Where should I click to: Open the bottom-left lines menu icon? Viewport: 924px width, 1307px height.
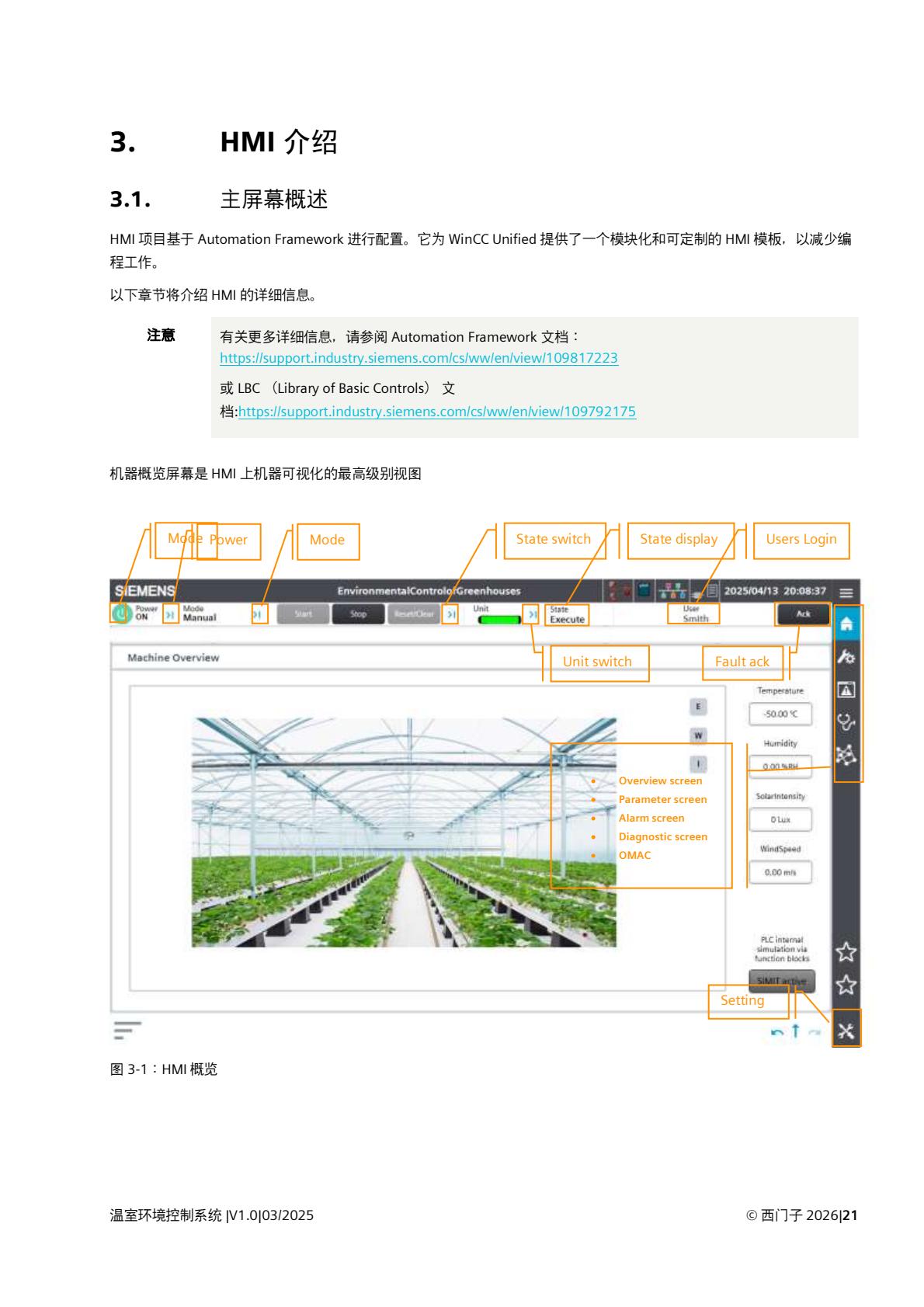[127, 1030]
